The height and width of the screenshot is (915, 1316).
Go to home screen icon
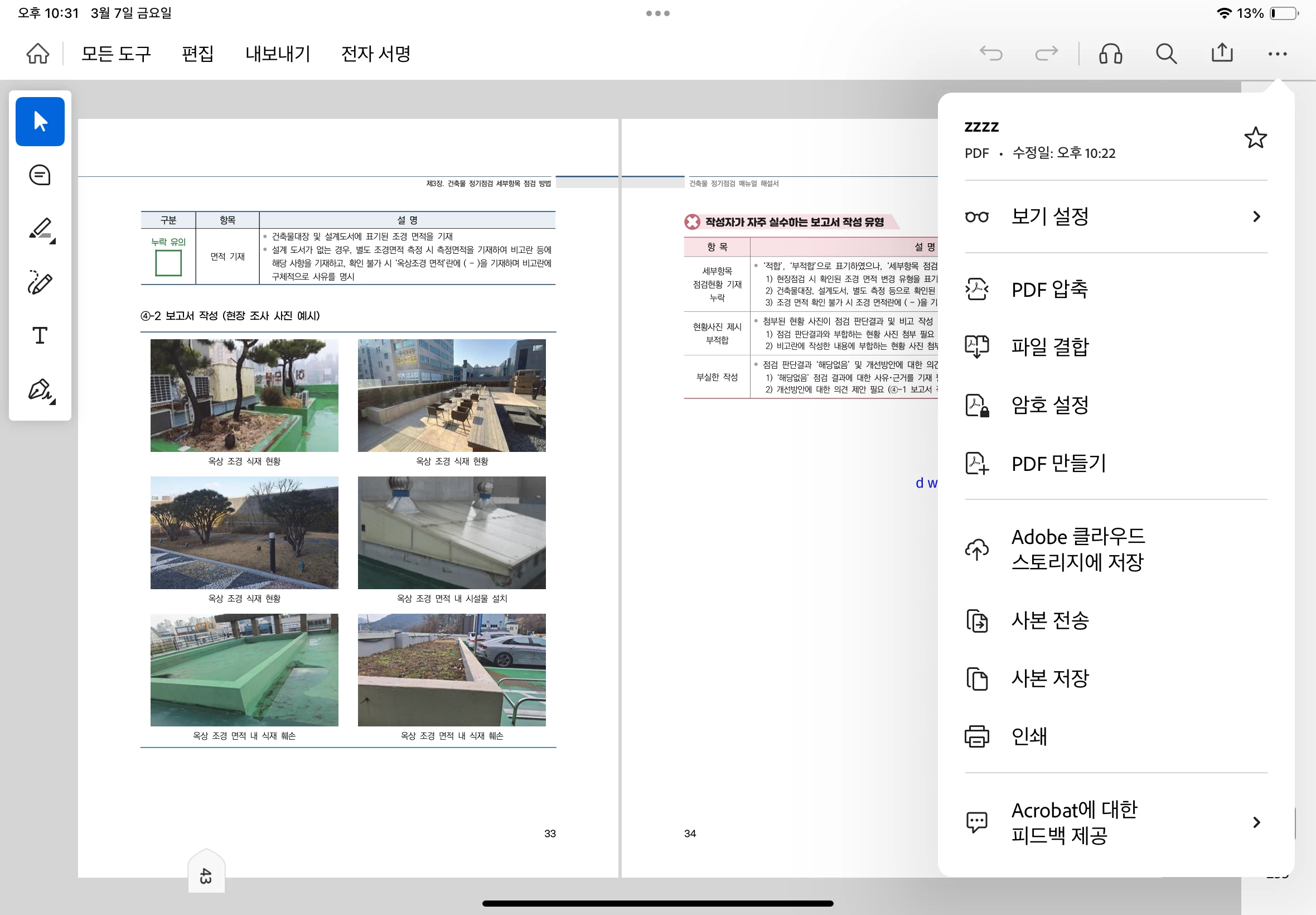[38, 54]
